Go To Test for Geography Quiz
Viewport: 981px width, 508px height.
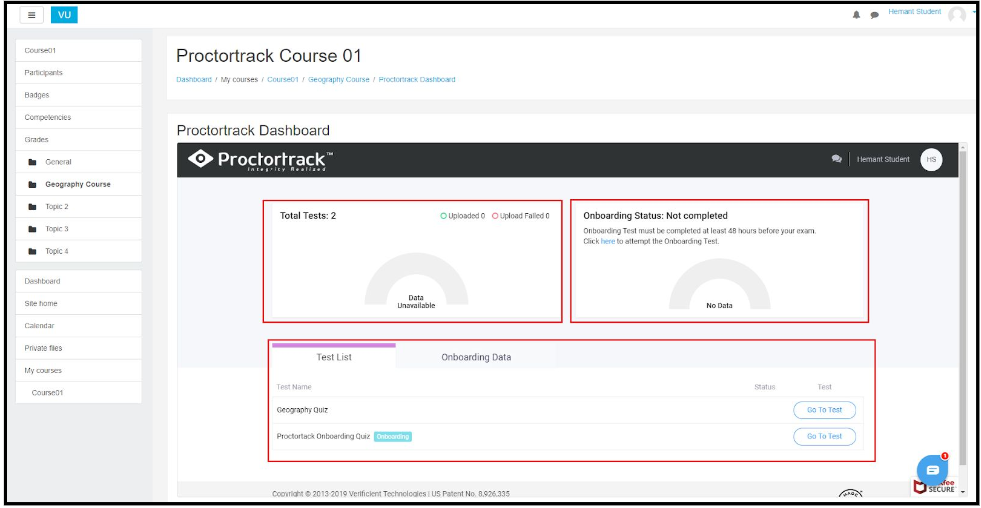tap(824, 410)
